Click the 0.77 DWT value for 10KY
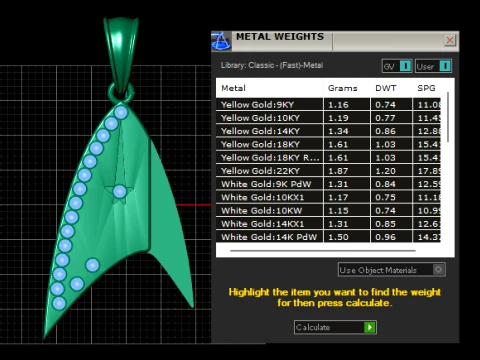The width and height of the screenshot is (480, 360). click(x=385, y=118)
